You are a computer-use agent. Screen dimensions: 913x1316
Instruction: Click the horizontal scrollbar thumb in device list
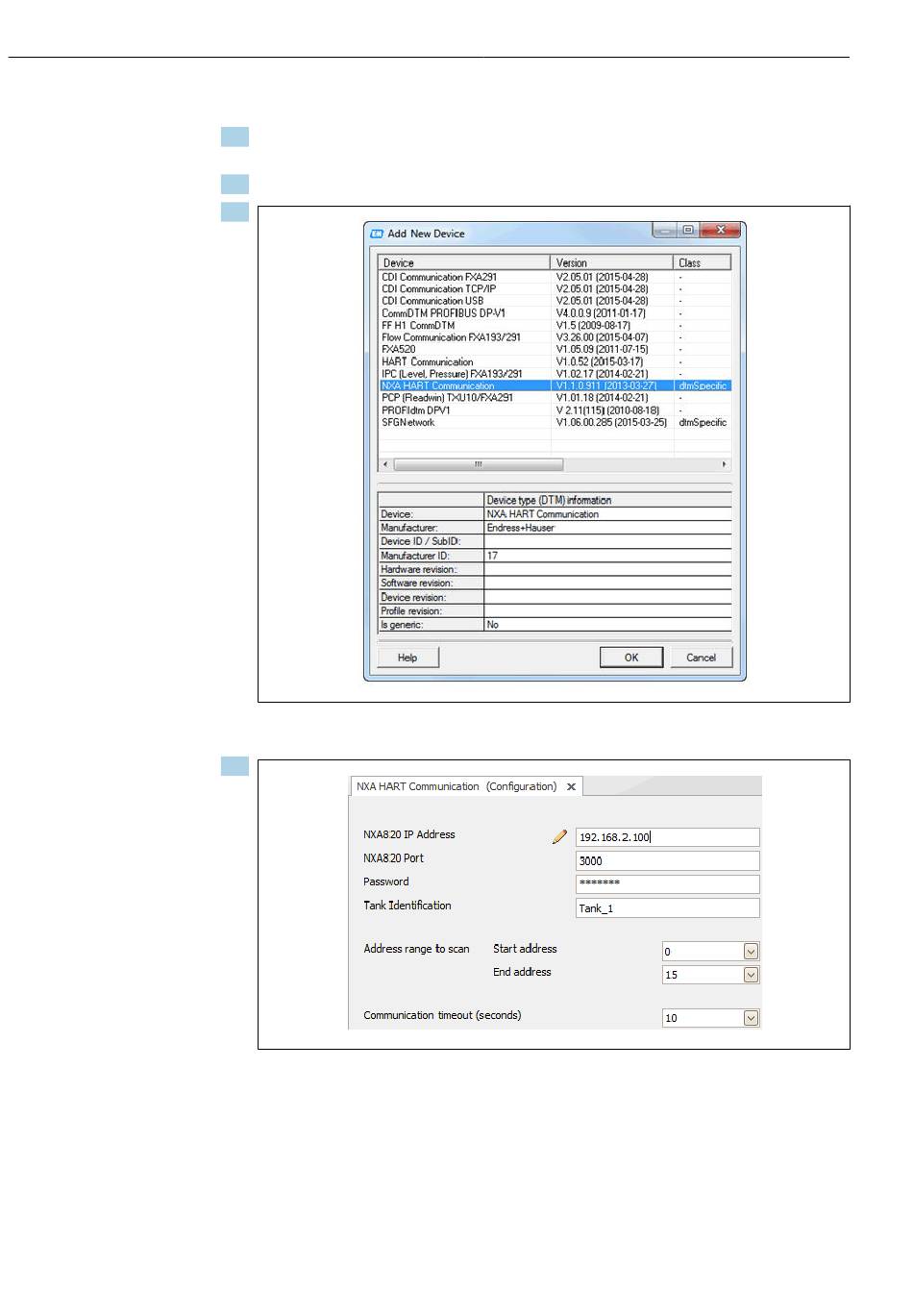(x=479, y=464)
